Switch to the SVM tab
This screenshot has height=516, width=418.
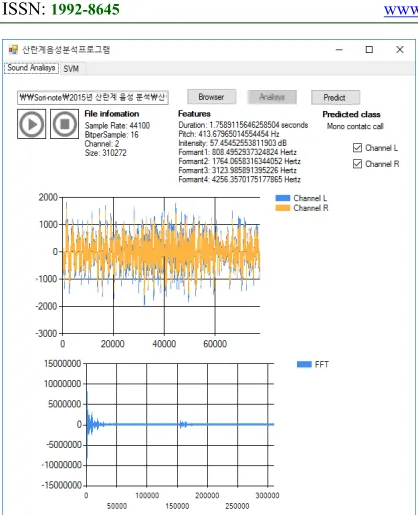tap(71, 69)
